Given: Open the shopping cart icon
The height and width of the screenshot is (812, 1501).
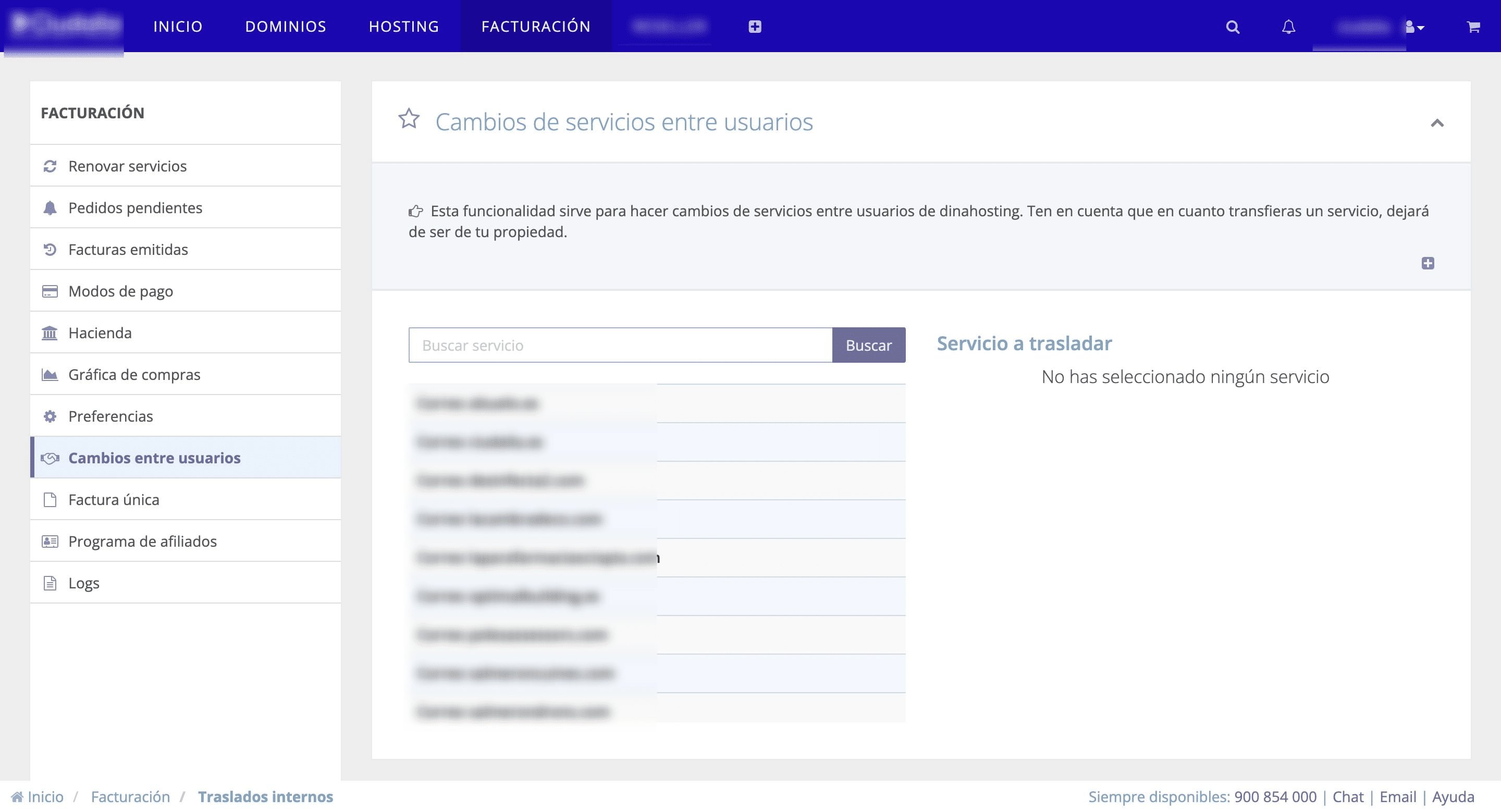Looking at the screenshot, I should point(1473,27).
